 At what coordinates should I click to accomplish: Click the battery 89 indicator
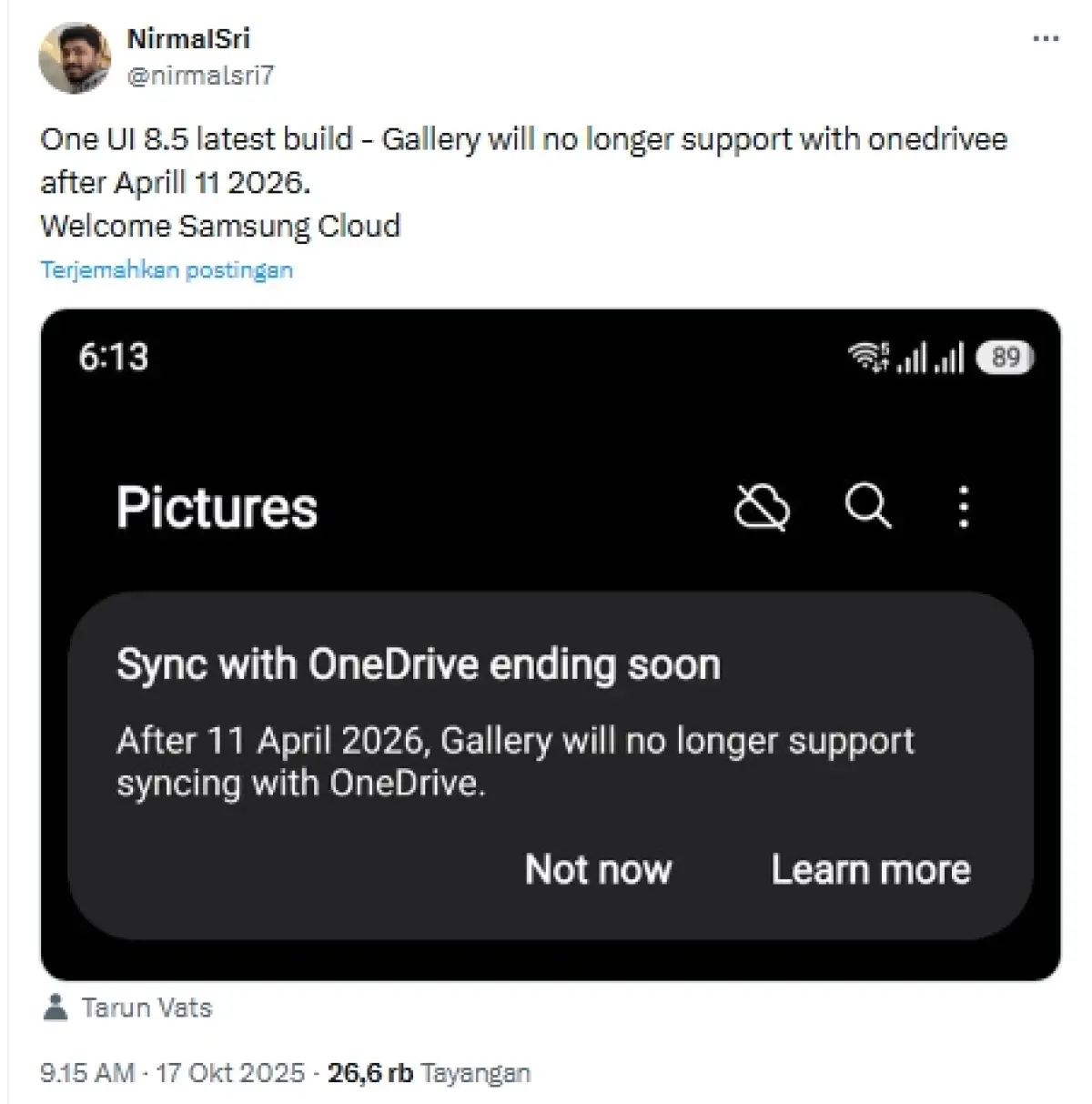click(1005, 357)
